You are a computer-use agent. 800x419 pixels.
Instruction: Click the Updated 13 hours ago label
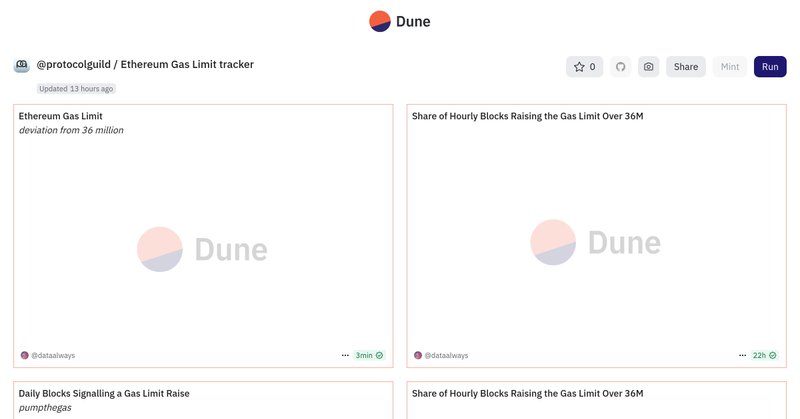[76, 89]
